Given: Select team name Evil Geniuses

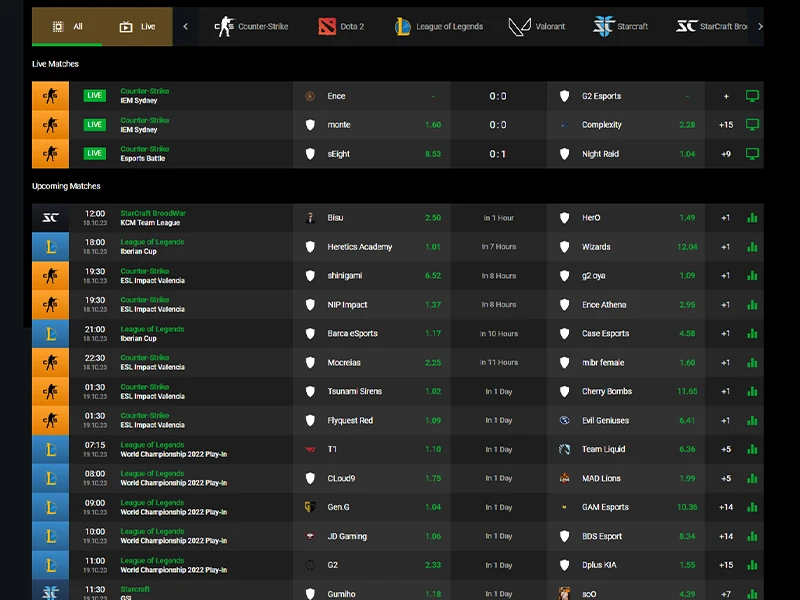Looking at the screenshot, I should point(606,420).
